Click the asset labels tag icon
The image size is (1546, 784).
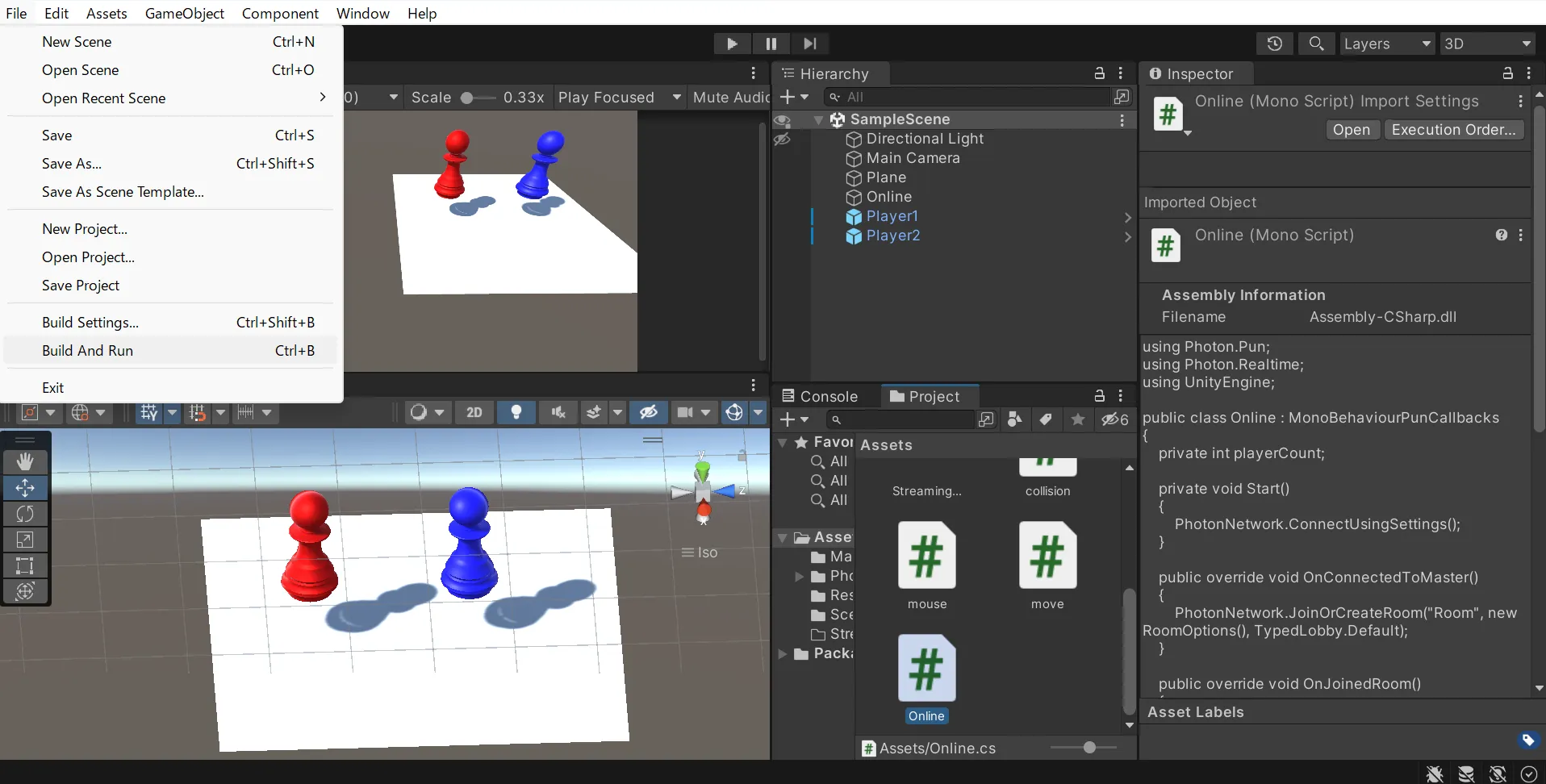click(1528, 740)
